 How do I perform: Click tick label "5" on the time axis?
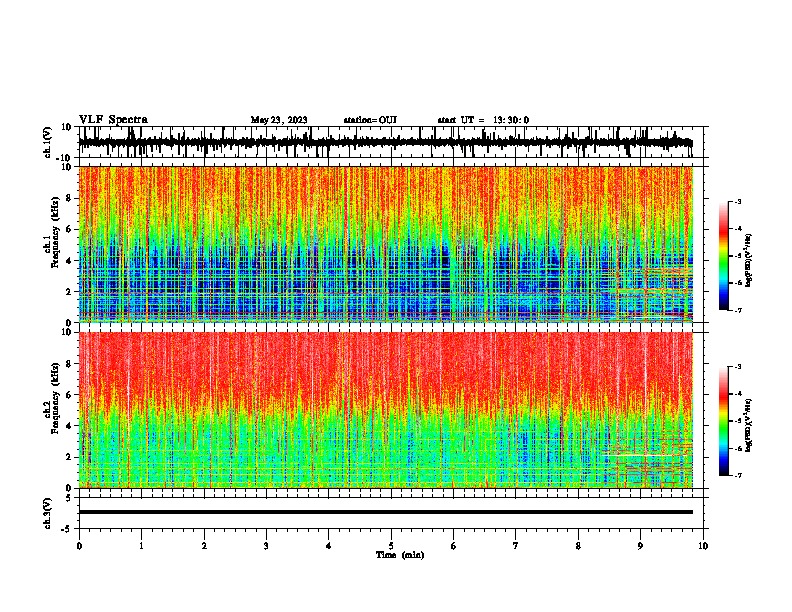[391, 546]
